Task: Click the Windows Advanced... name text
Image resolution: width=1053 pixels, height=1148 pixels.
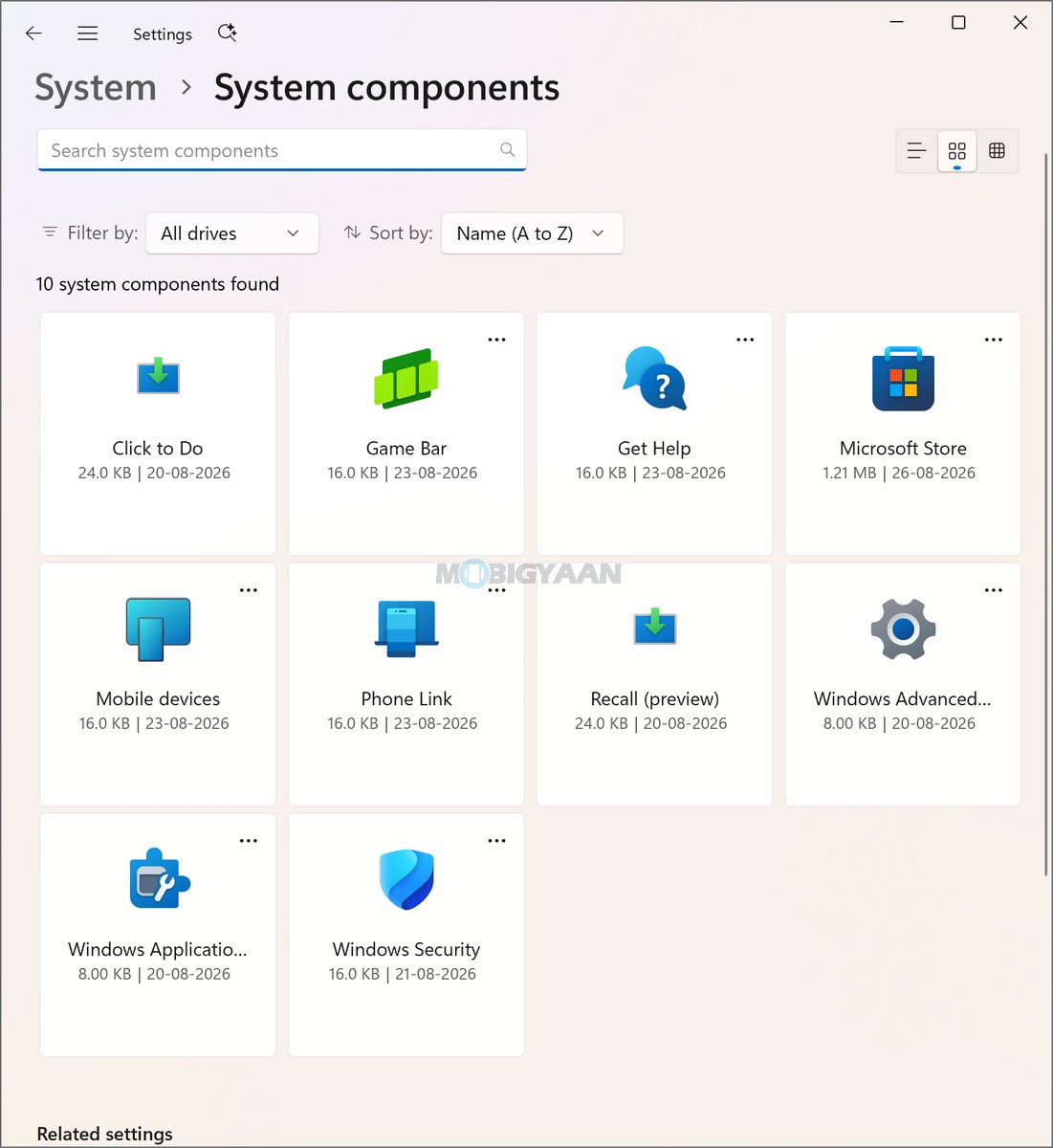Action: tap(903, 699)
